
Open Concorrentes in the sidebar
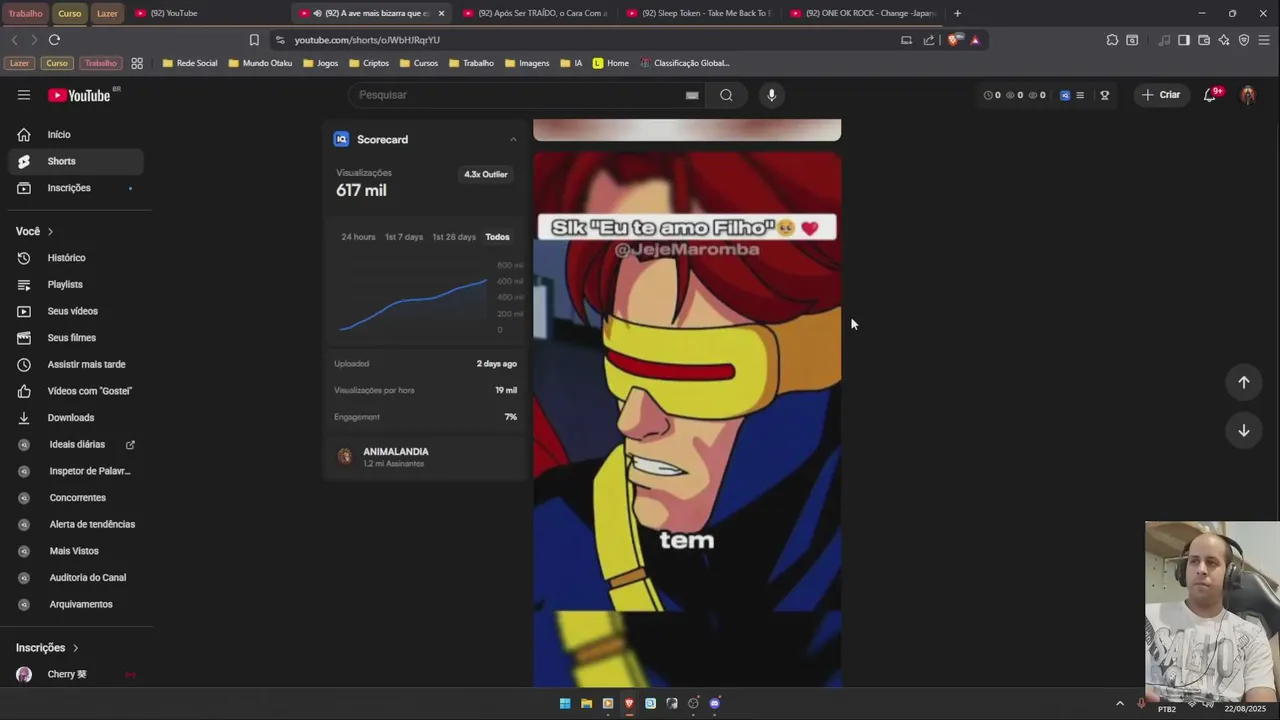76,498
